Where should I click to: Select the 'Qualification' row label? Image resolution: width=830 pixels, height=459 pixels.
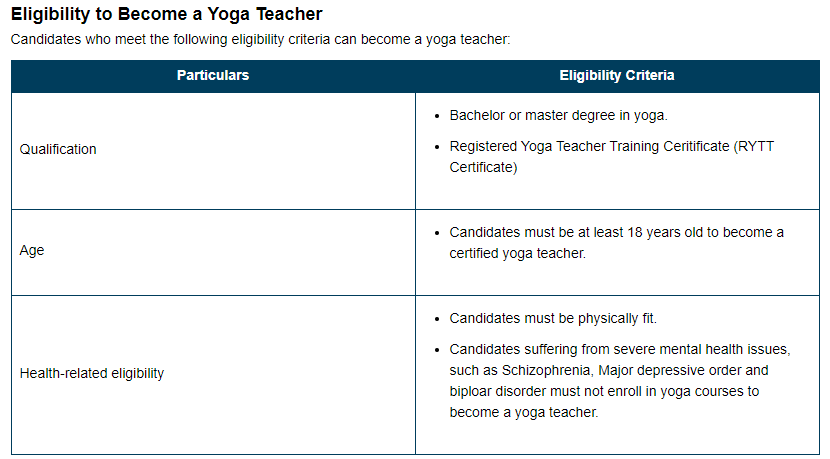[x=58, y=149]
